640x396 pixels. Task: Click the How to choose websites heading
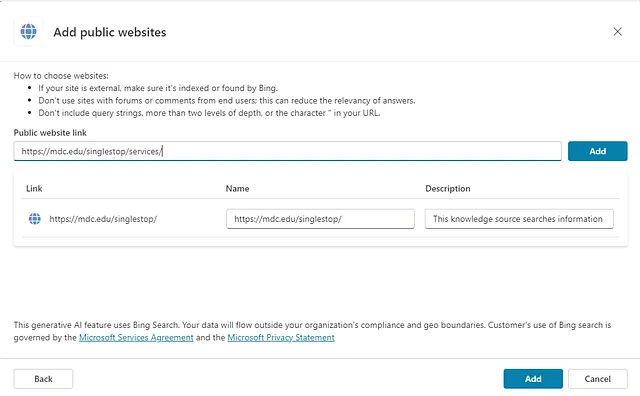[x=61, y=76]
